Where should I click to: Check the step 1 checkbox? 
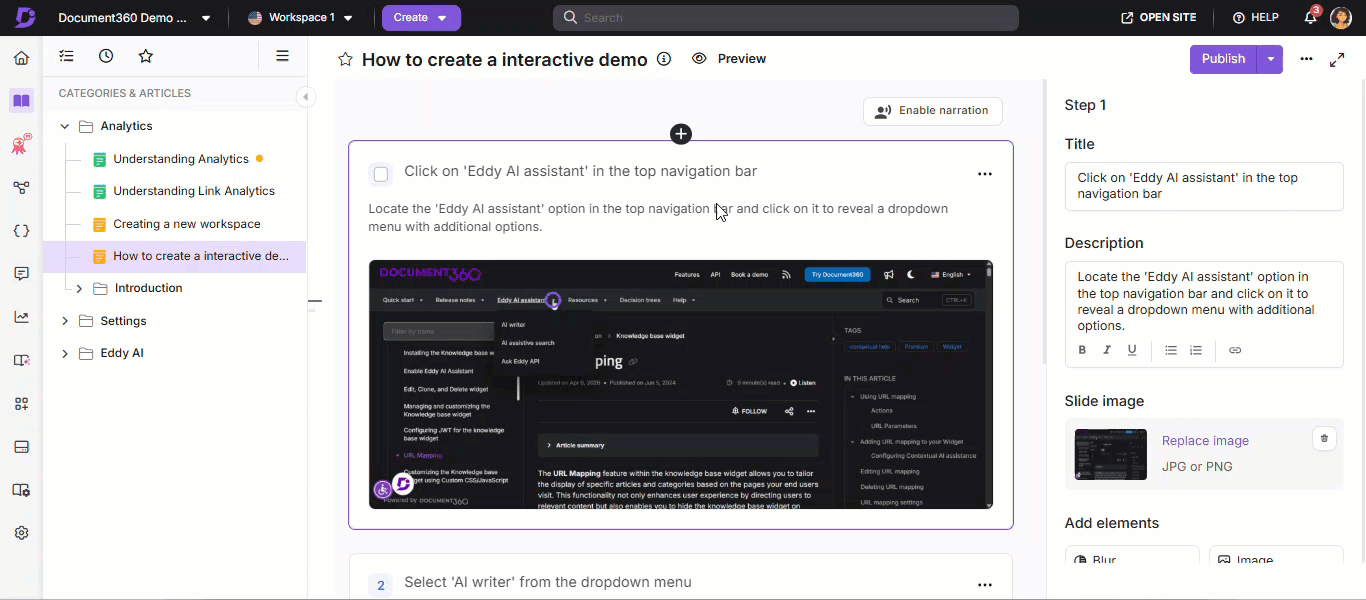click(x=381, y=174)
